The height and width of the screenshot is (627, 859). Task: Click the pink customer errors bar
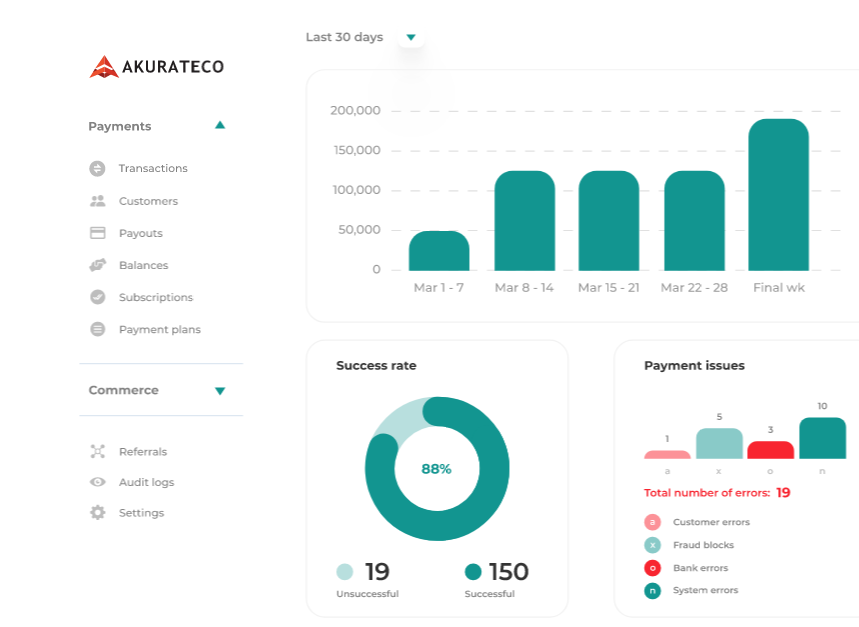(x=667, y=455)
